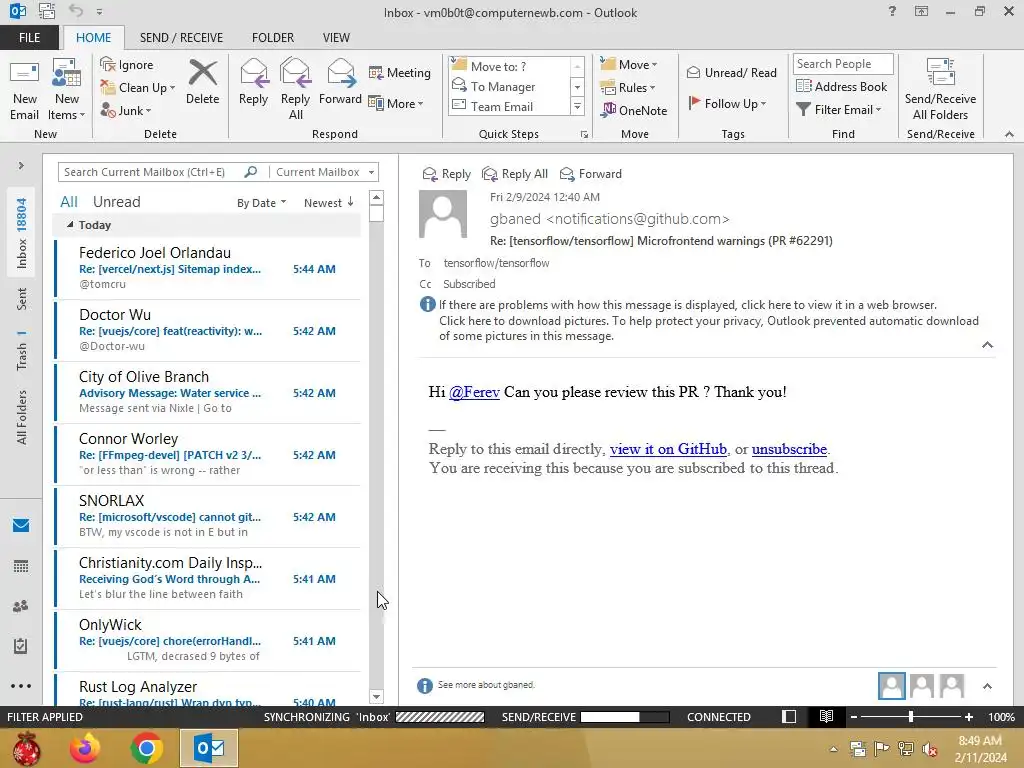Viewport: 1024px width, 768px height.
Task: Open the Calendar navigation icon
Action: (x=21, y=566)
